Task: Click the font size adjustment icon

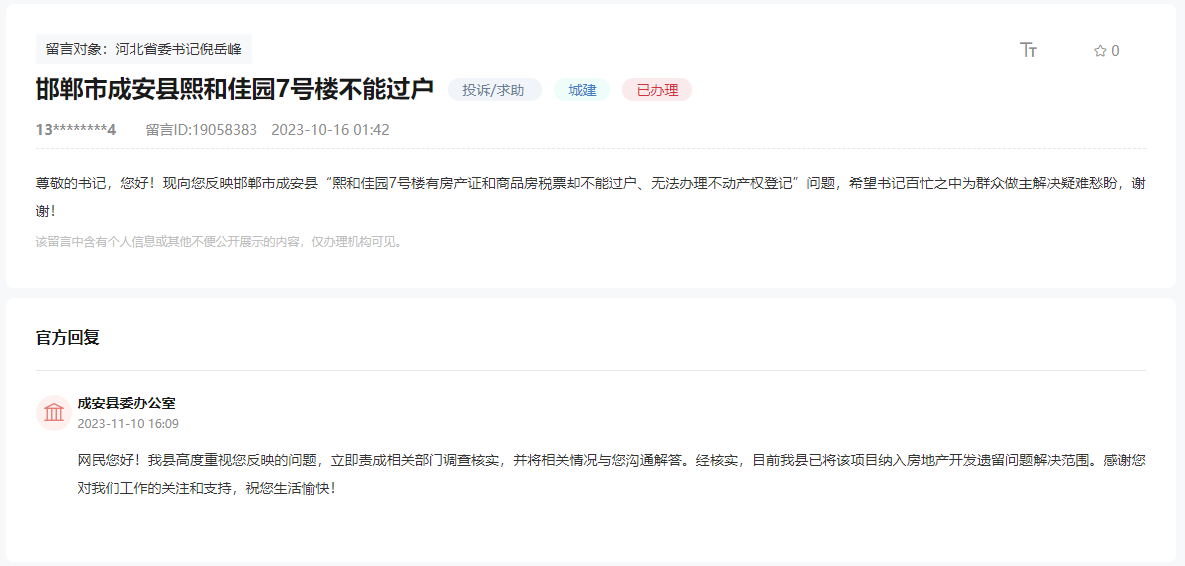Action: pyautogui.click(x=1028, y=51)
